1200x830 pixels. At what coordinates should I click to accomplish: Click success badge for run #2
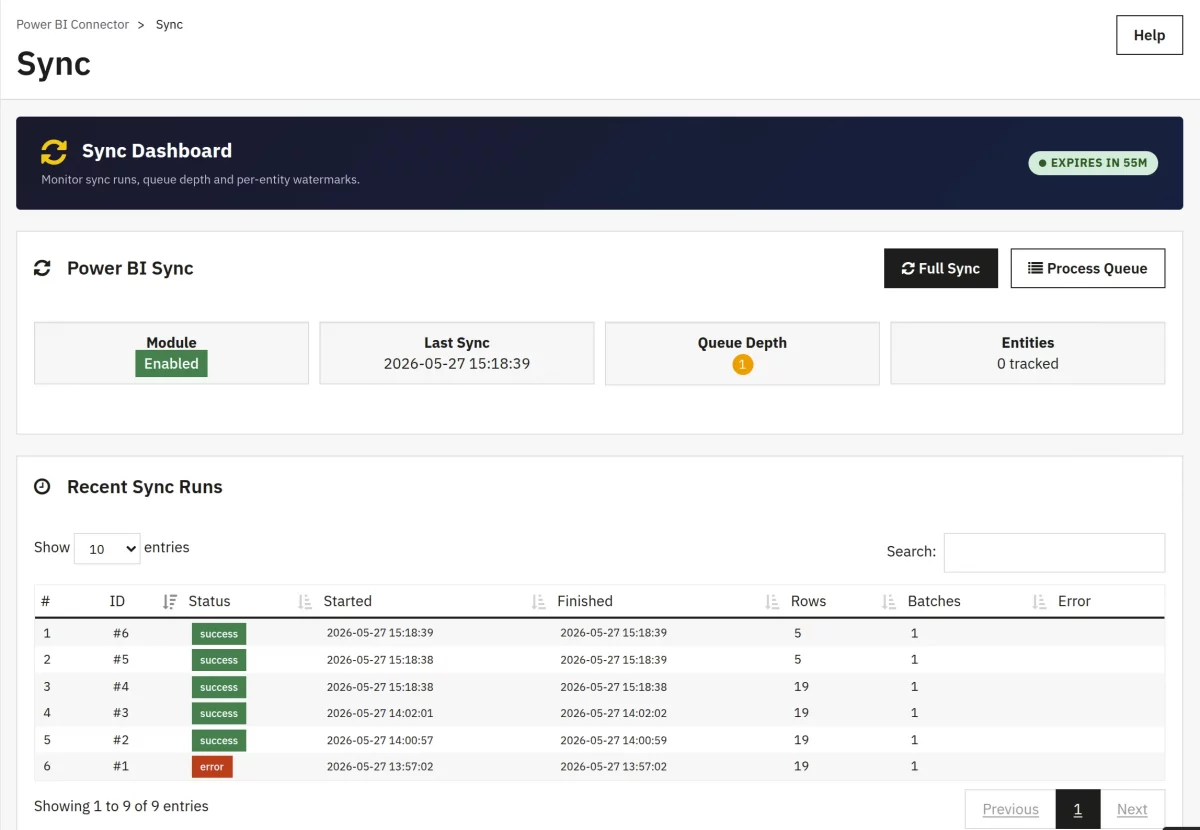click(x=219, y=741)
